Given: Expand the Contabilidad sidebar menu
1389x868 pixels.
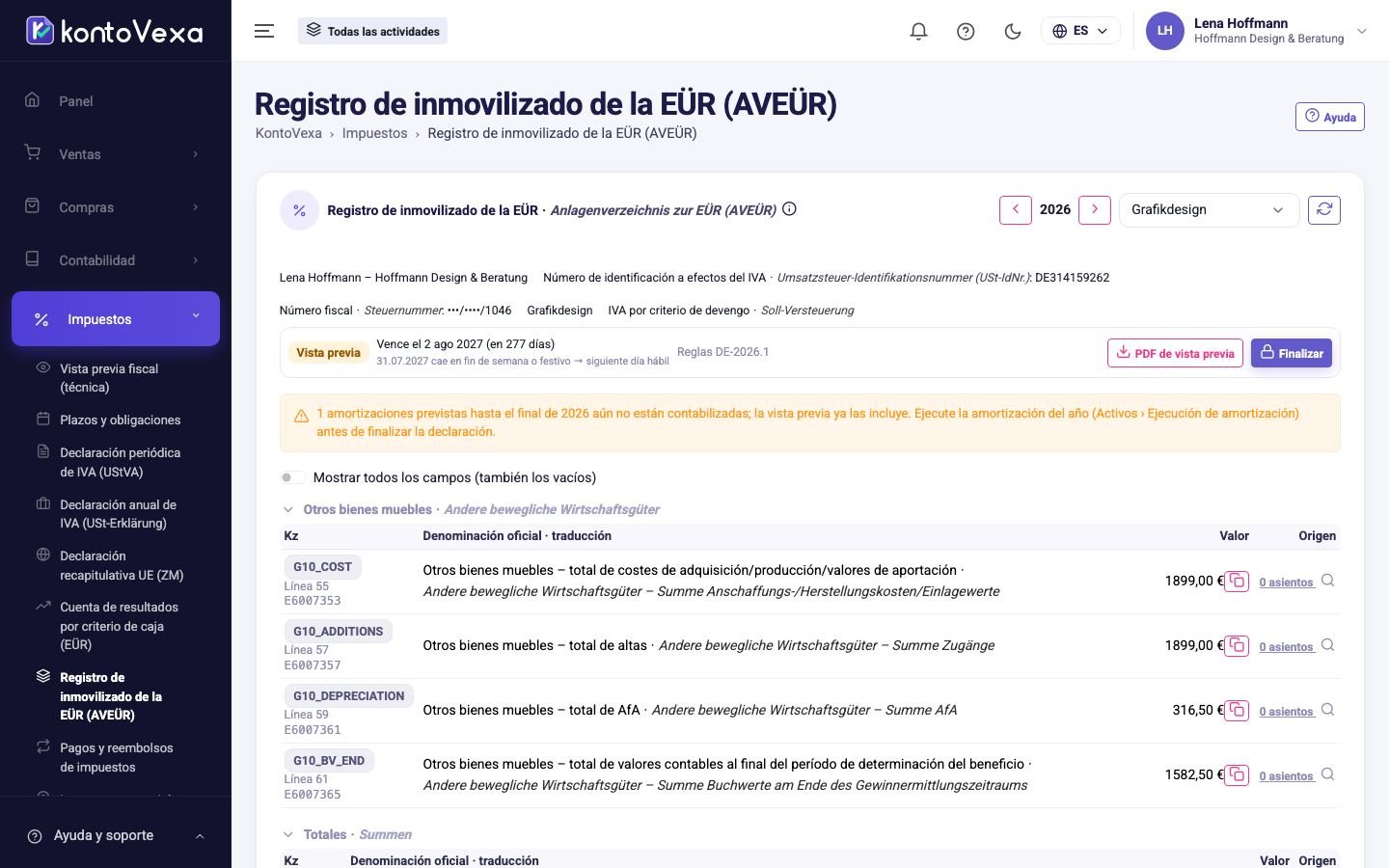Looking at the screenshot, I should click(x=116, y=260).
